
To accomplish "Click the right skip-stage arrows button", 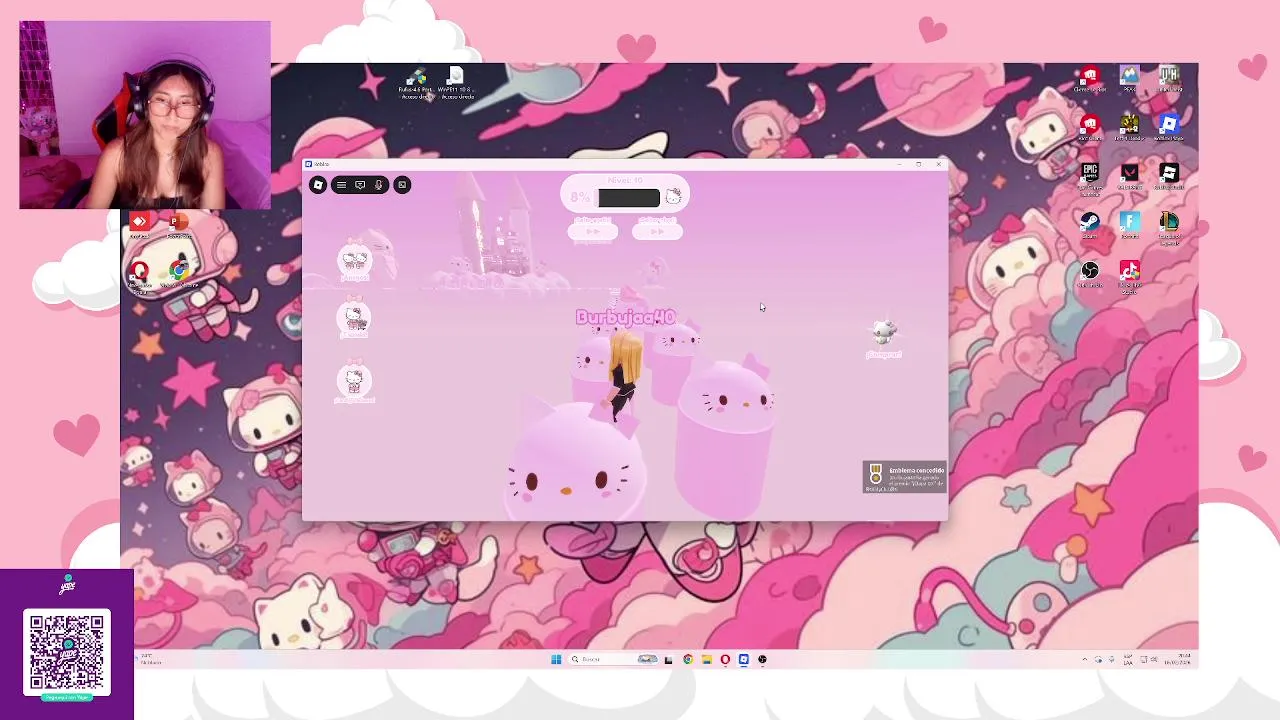I will tap(658, 232).
